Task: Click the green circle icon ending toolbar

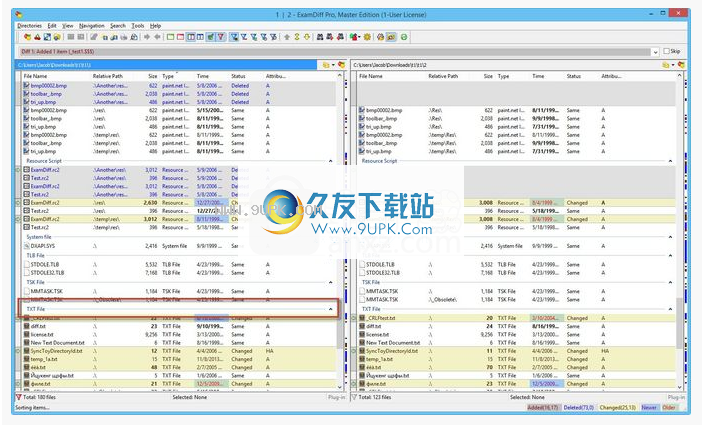Action: pyautogui.click(x=404, y=37)
